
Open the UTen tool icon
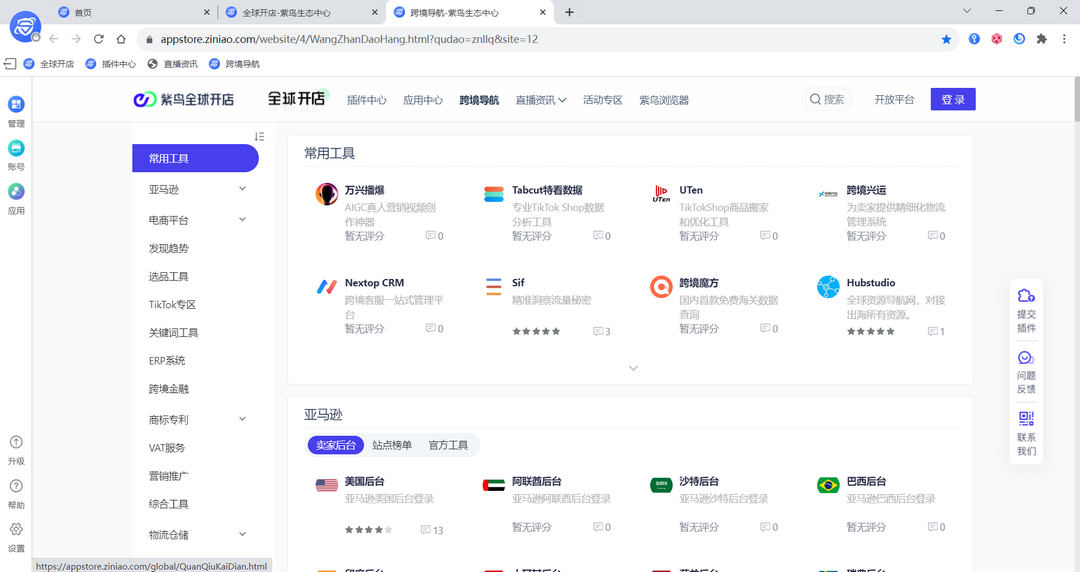tap(661, 194)
